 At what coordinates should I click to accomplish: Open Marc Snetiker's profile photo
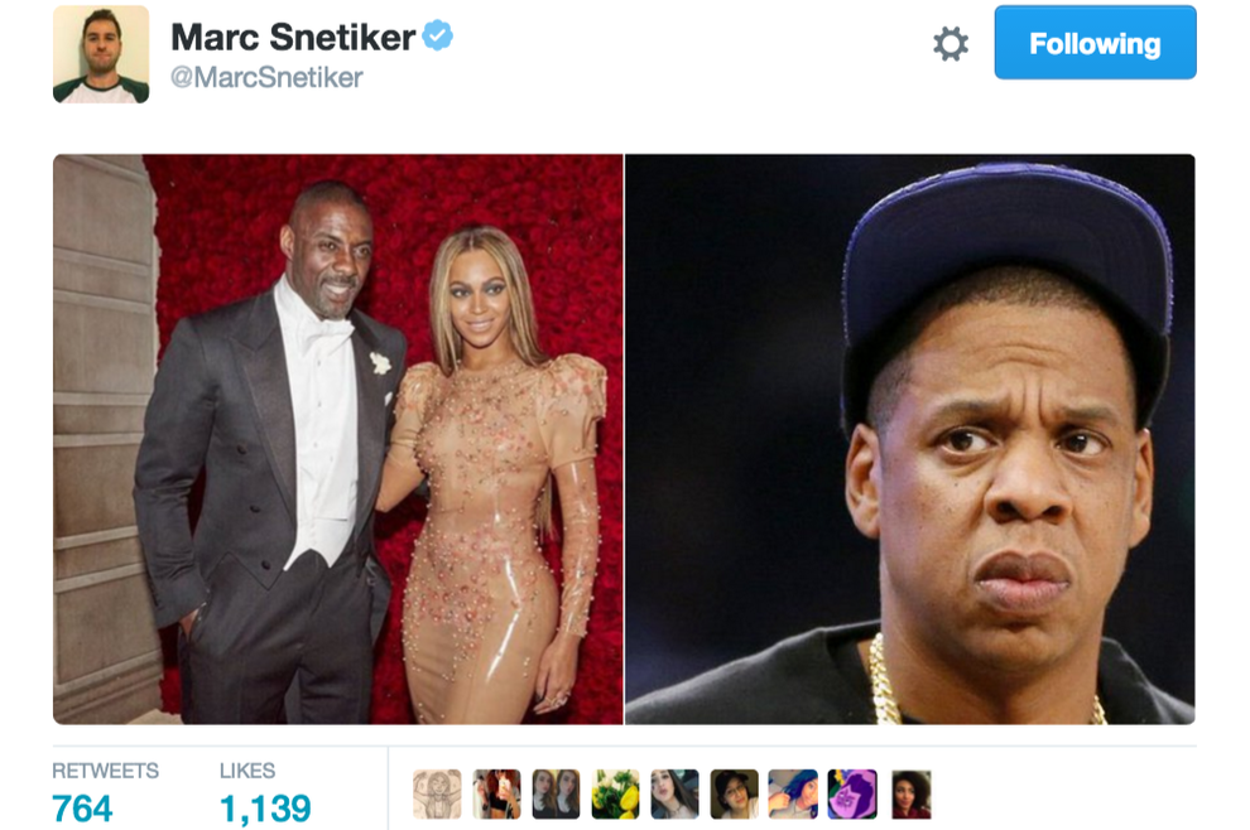coord(101,54)
